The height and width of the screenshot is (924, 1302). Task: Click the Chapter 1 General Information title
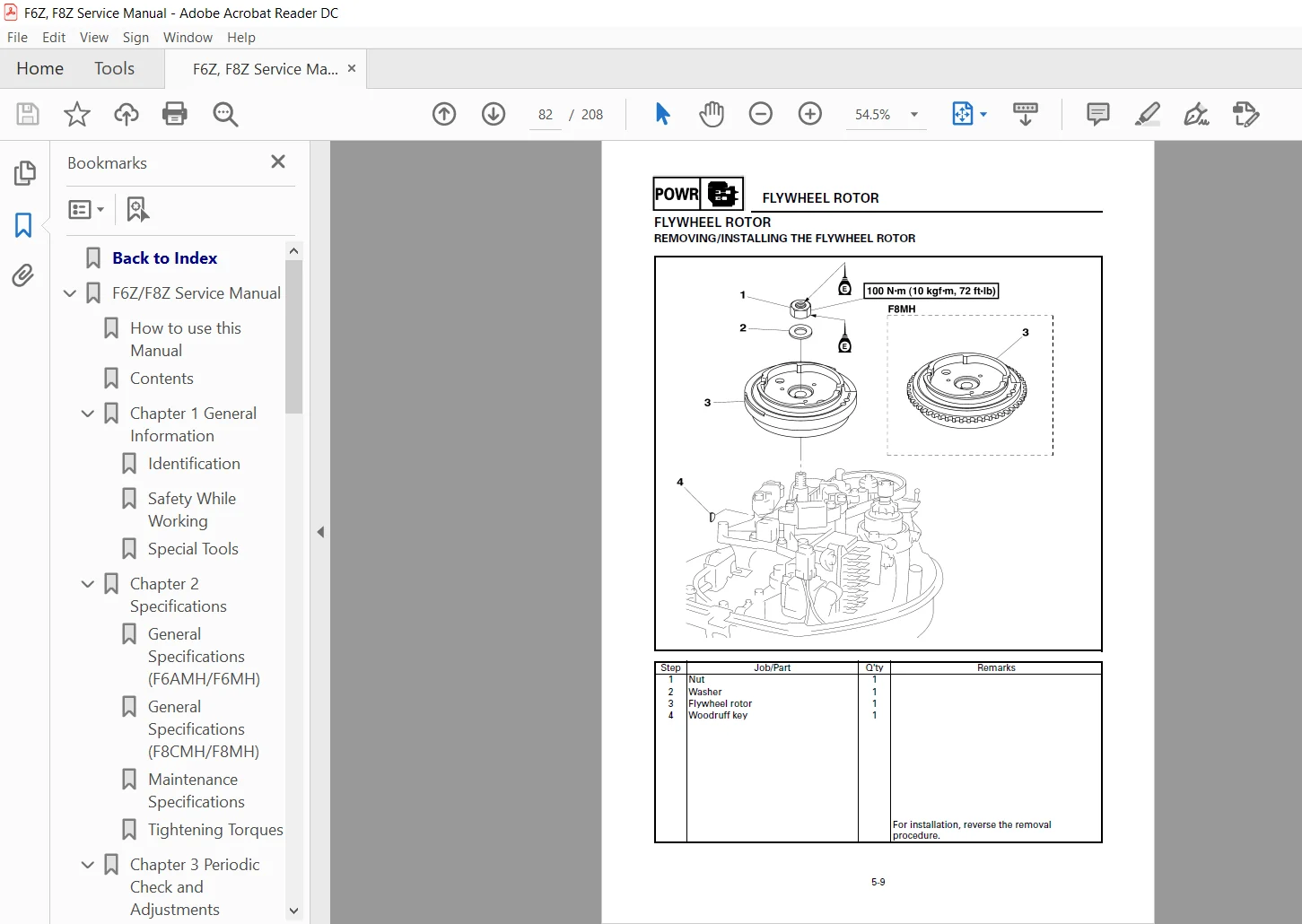193,424
